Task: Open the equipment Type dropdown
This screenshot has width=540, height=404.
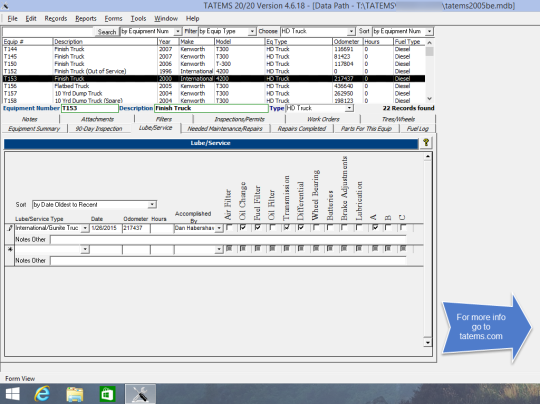Action: tap(349, 108)
